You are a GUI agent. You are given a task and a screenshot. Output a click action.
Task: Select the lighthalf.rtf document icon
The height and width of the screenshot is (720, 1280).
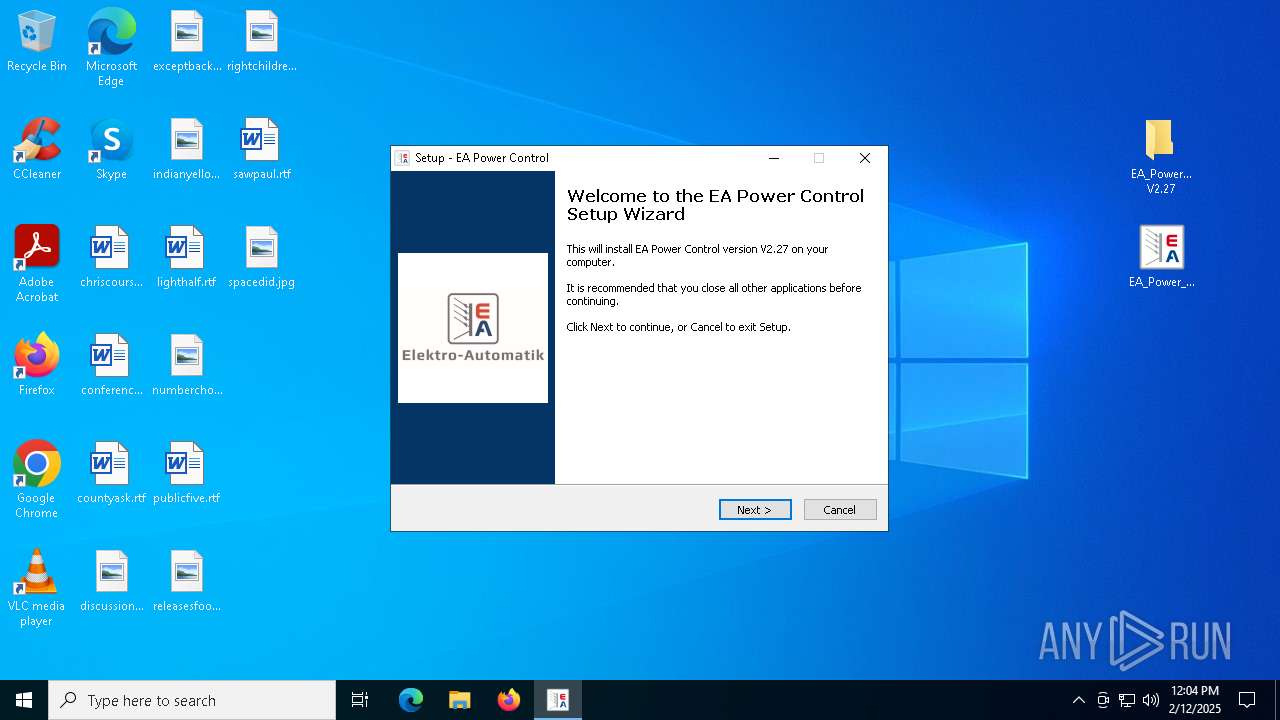pos(187,258)
